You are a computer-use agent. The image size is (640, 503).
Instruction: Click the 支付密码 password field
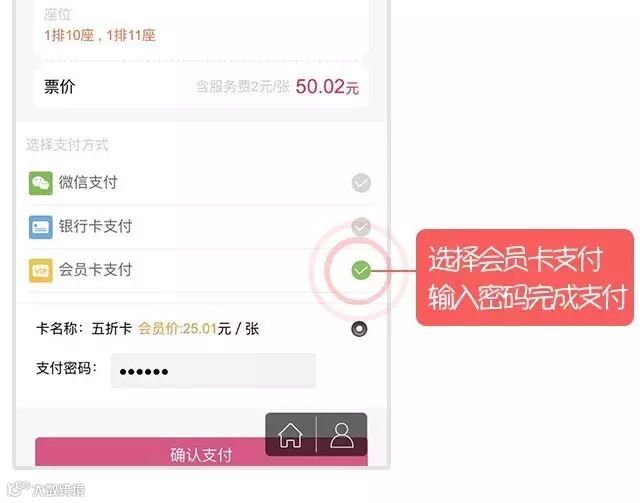point(213,371)
